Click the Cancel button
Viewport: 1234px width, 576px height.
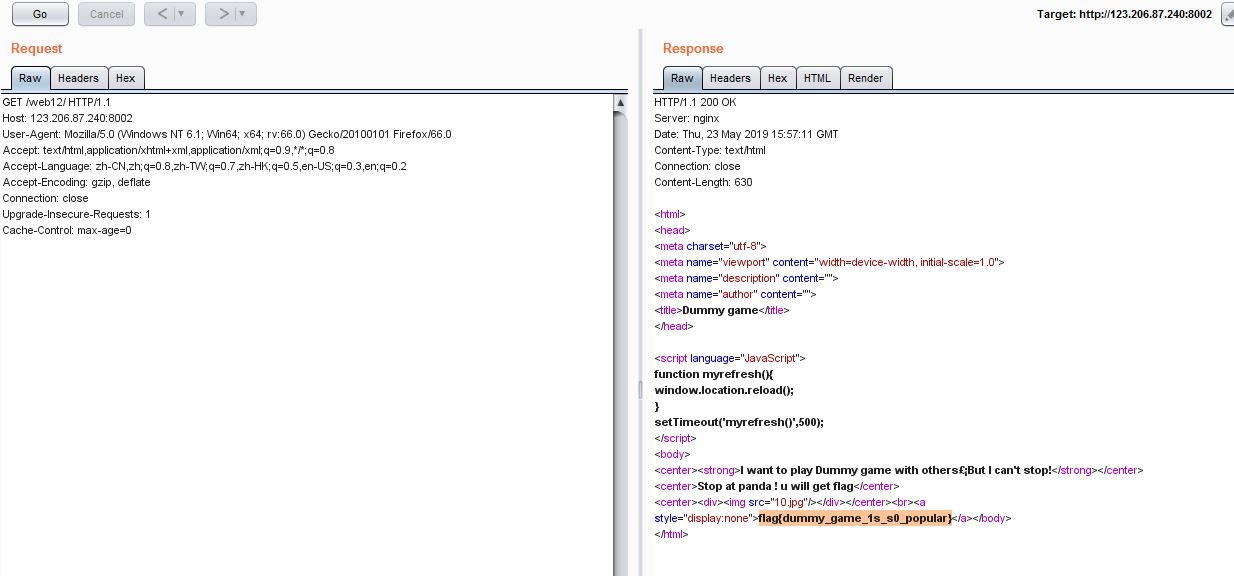click(x=106, y=14)
